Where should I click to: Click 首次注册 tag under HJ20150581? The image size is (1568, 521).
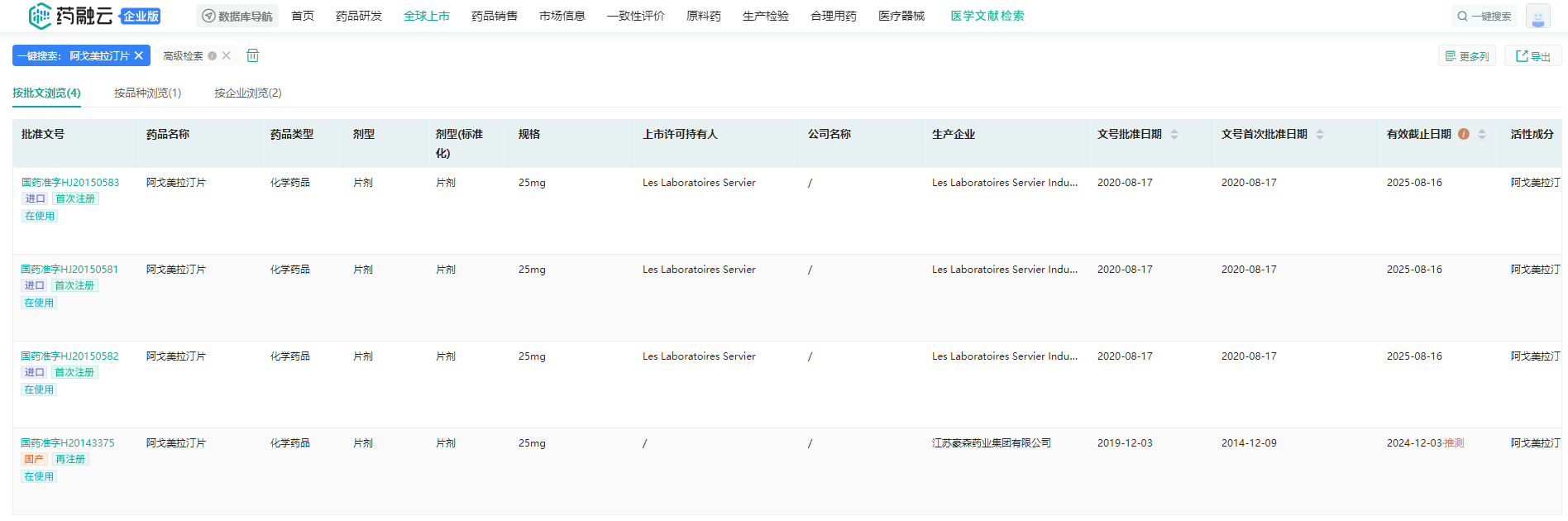pos(74,285)
